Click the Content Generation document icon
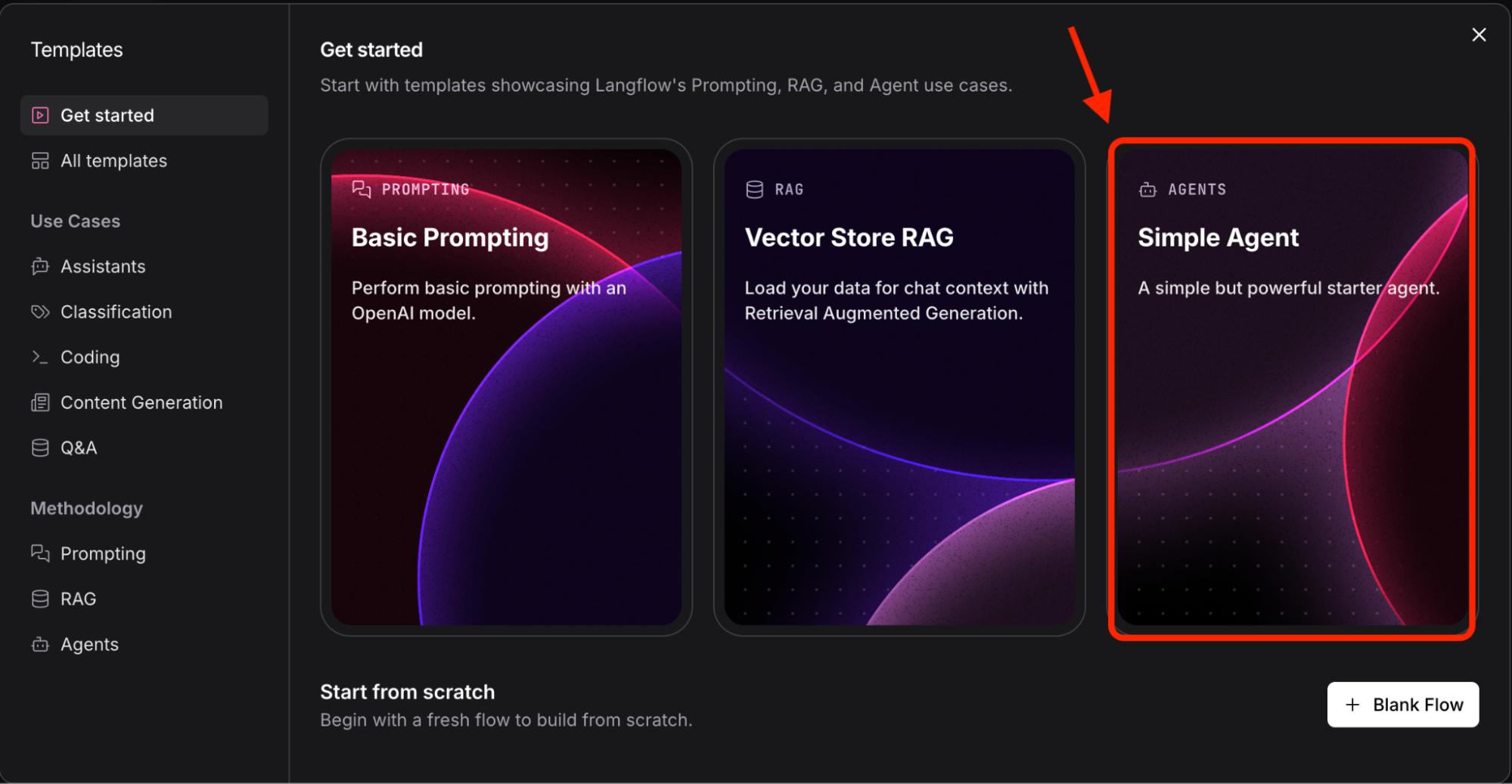Screen dimensions: 1512x784 (39, 402)
